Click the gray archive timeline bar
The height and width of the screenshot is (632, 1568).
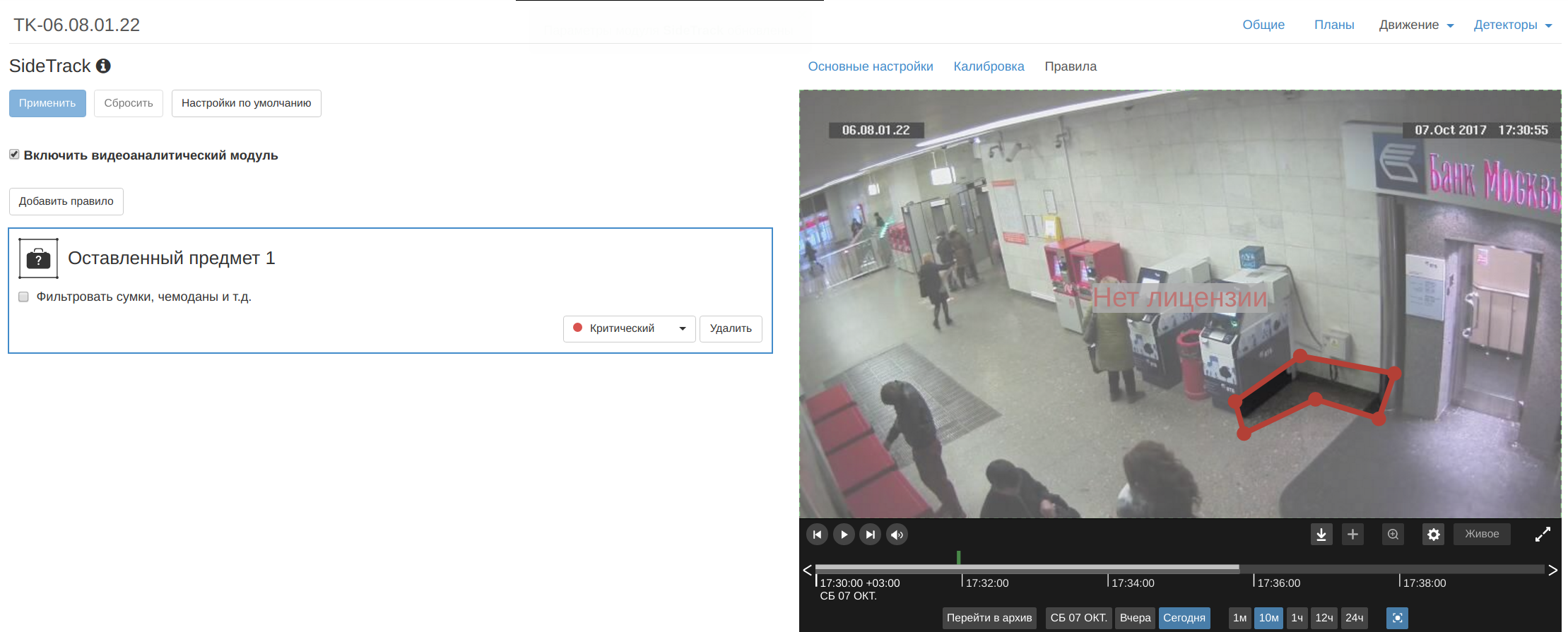click(1027, 568)
